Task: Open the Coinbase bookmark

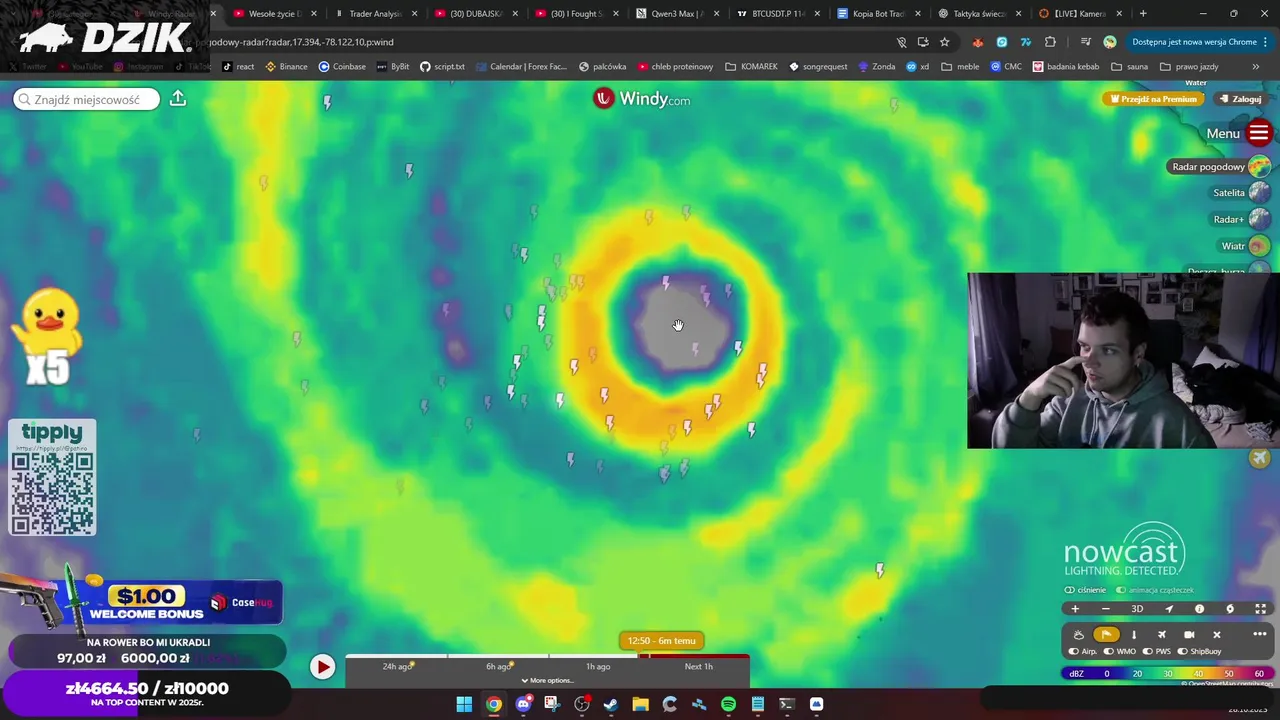Action: [x=342, y=67]
